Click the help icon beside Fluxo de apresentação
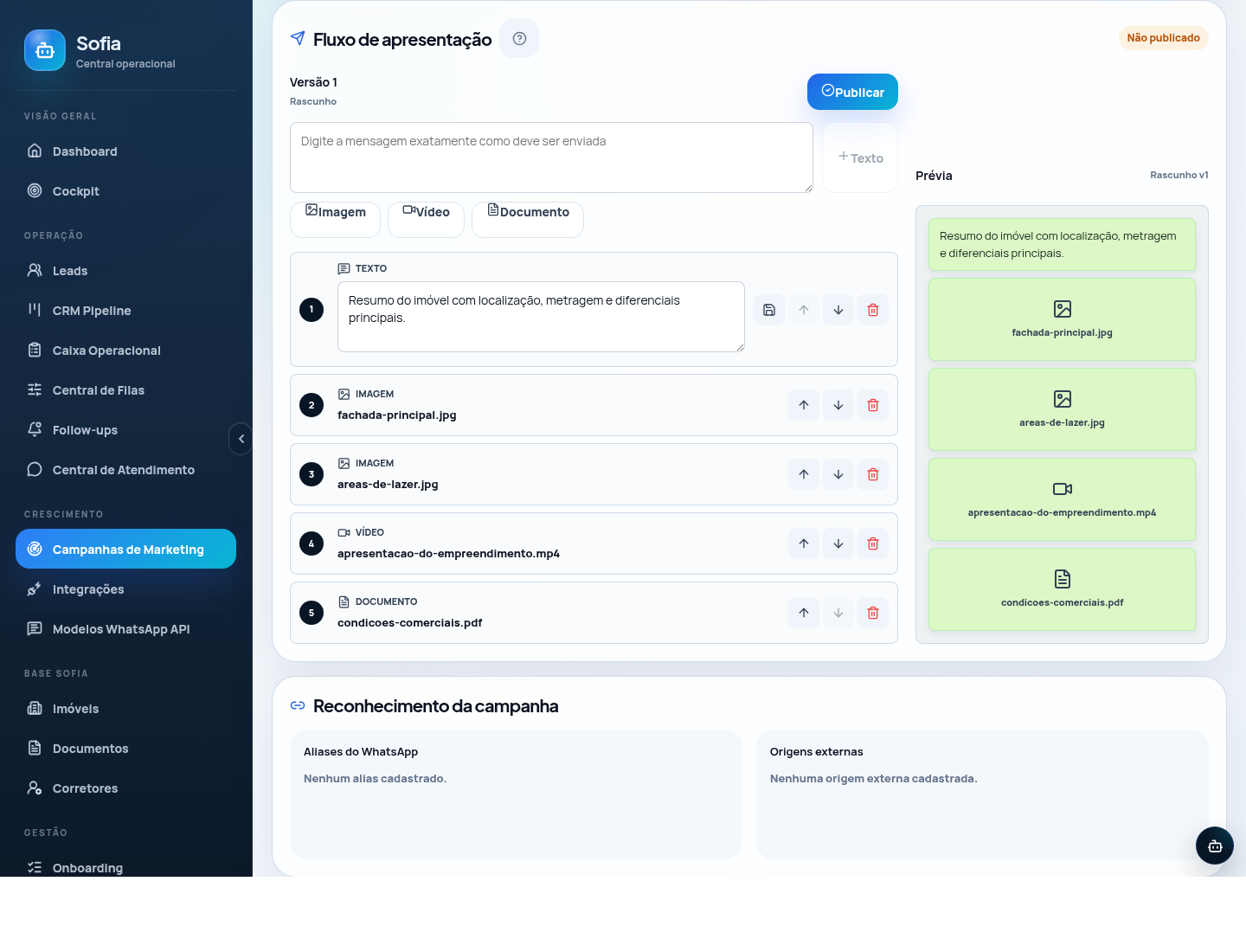Viewport: 1246px width, 952px height. pos(519,38)
